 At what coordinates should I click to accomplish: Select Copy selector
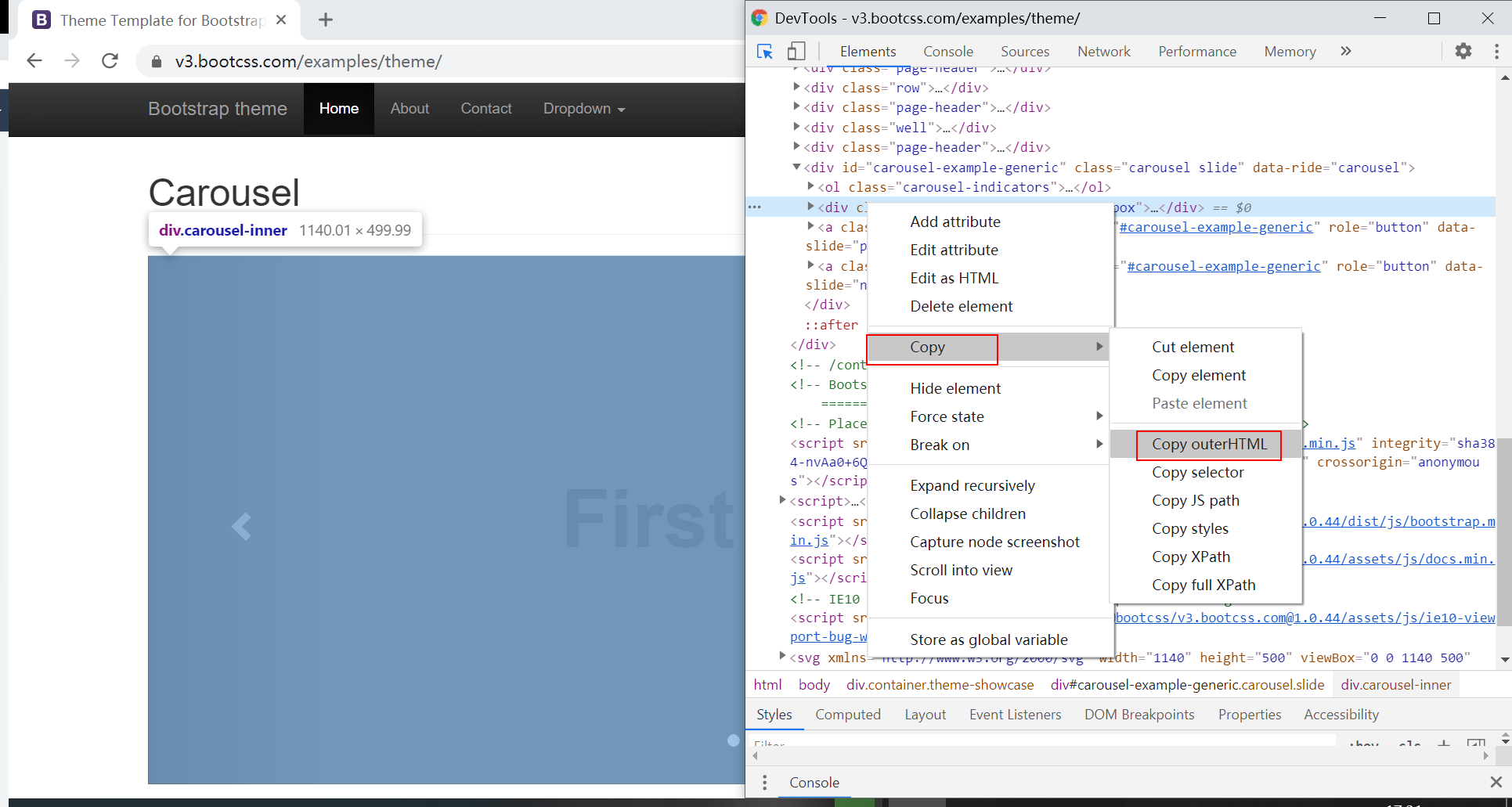tap(1206, 472)
